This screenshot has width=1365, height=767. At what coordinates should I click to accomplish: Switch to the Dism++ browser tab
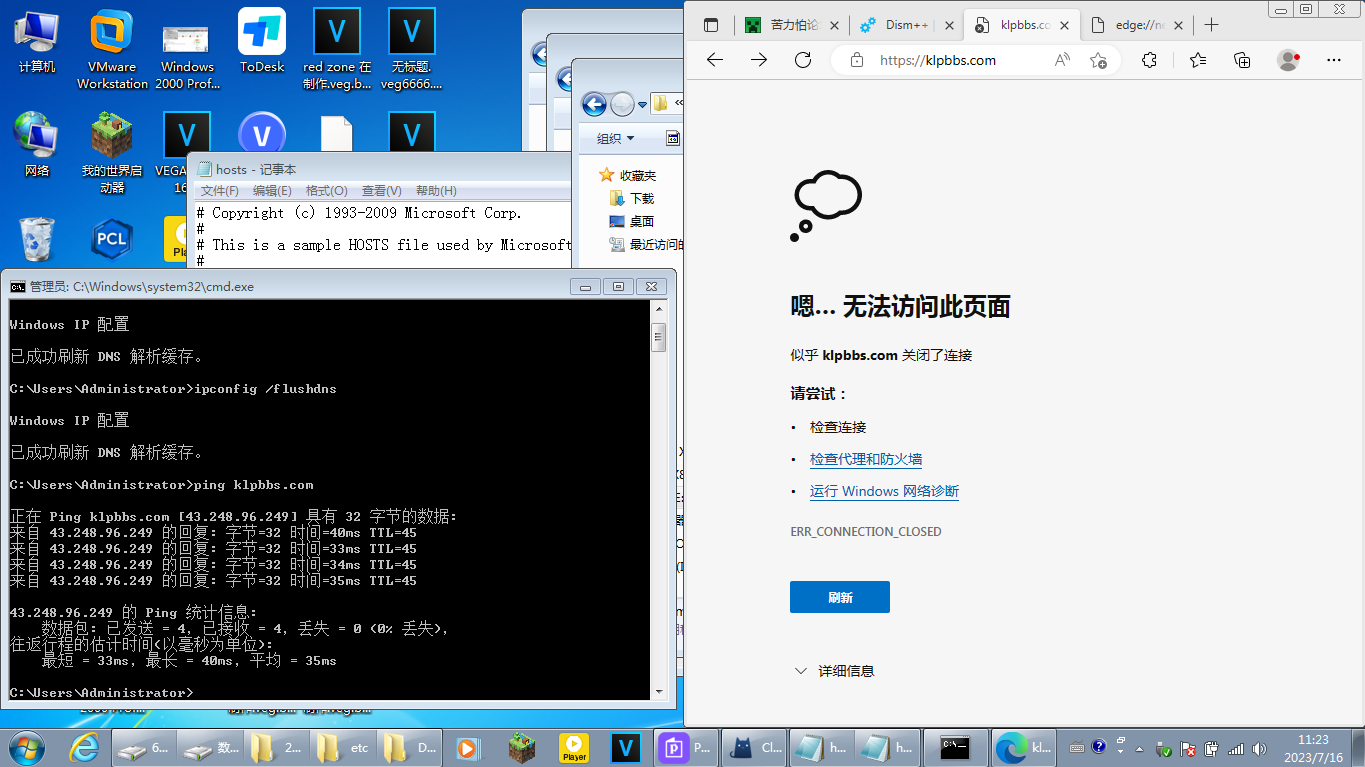point(903,25)
